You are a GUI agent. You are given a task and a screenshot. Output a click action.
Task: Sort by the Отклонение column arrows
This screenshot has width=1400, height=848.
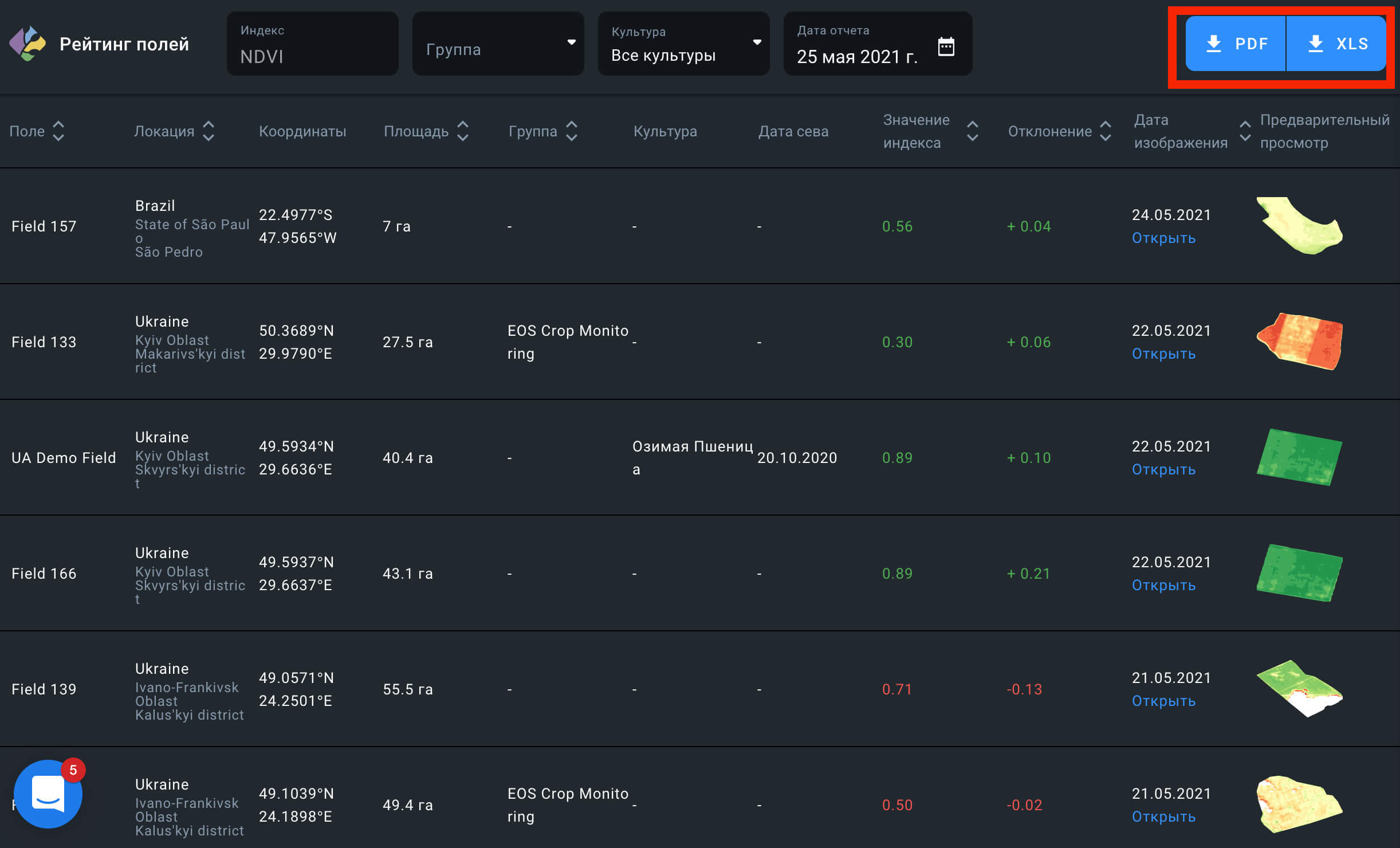click(1106, 131)
